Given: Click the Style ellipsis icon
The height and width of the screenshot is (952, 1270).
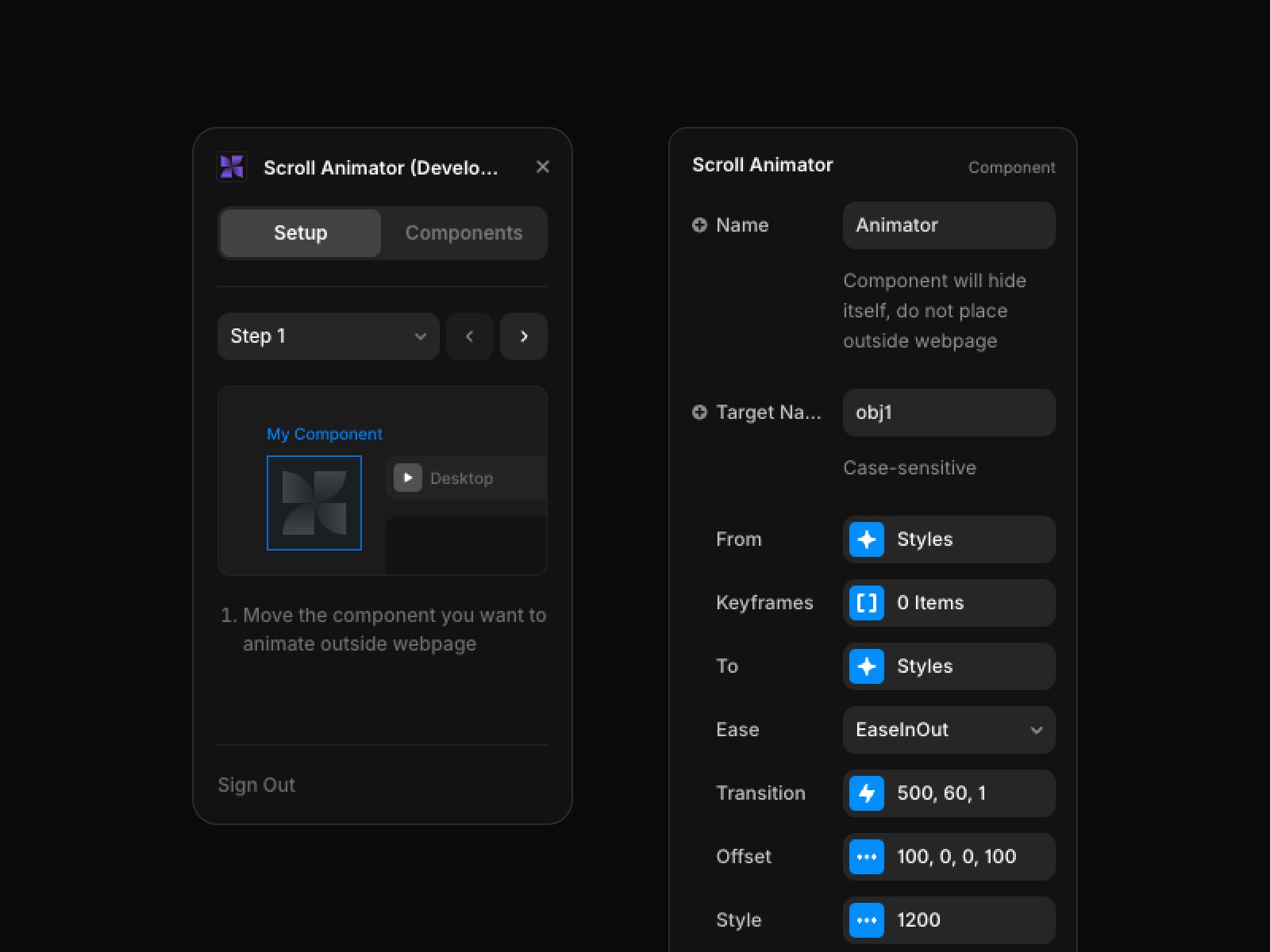Looking at the screenshot, I should pyautogui.click(x=867, y=920).
